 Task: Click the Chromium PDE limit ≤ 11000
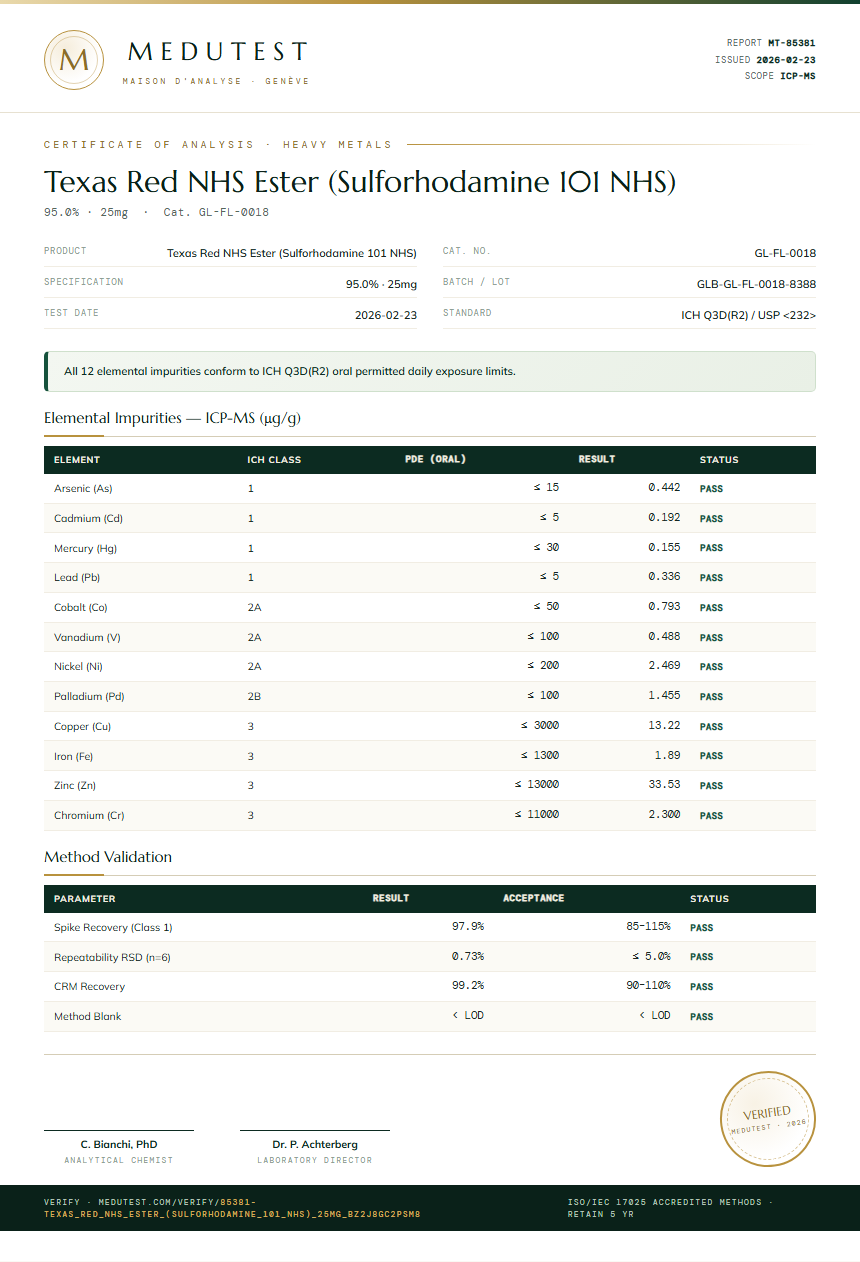(537, 815)
